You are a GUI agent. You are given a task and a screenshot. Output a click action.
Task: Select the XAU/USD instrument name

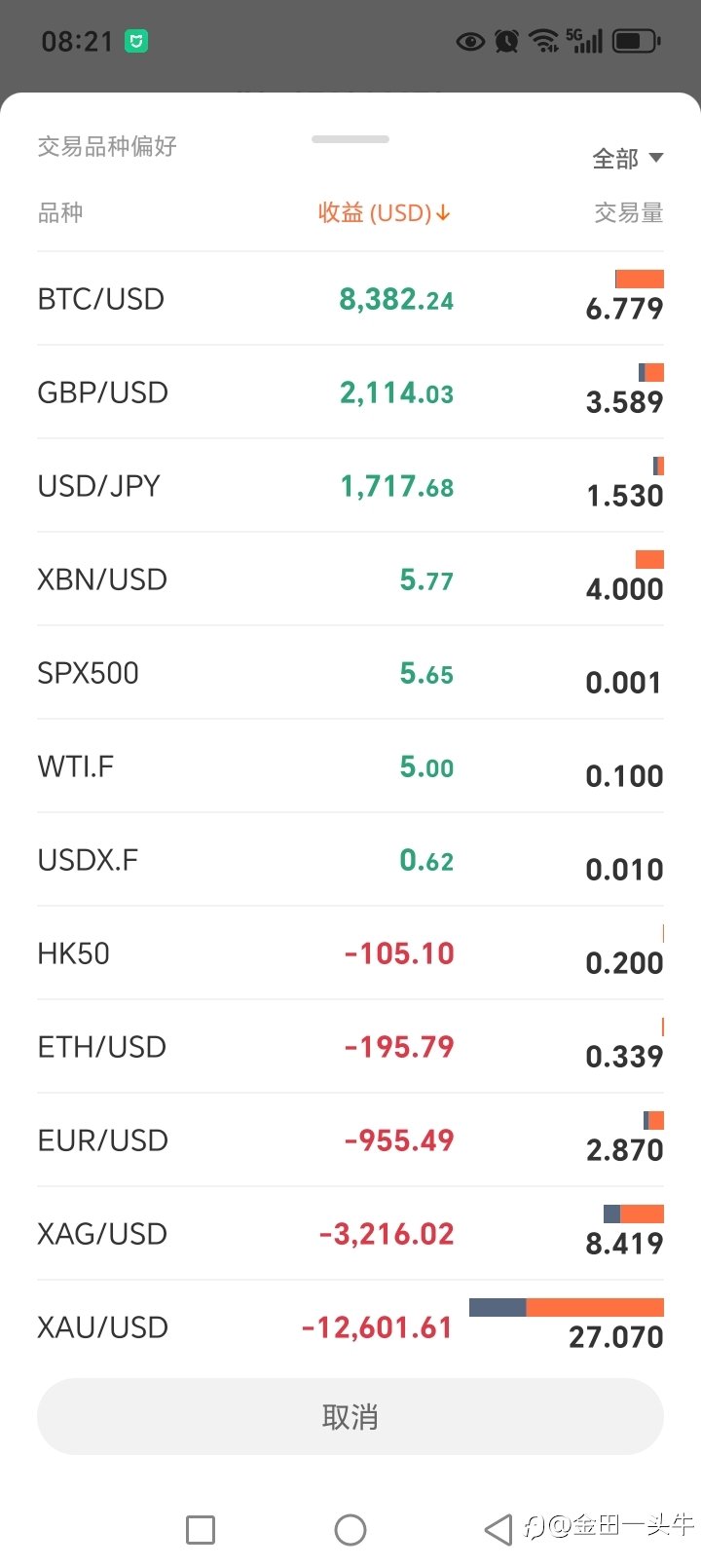[x=102, y=1327]
